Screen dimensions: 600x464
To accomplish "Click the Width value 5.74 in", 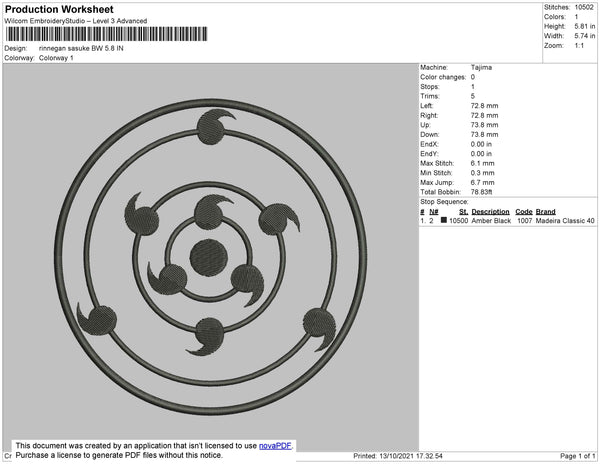I will click(x=585, y=36).
